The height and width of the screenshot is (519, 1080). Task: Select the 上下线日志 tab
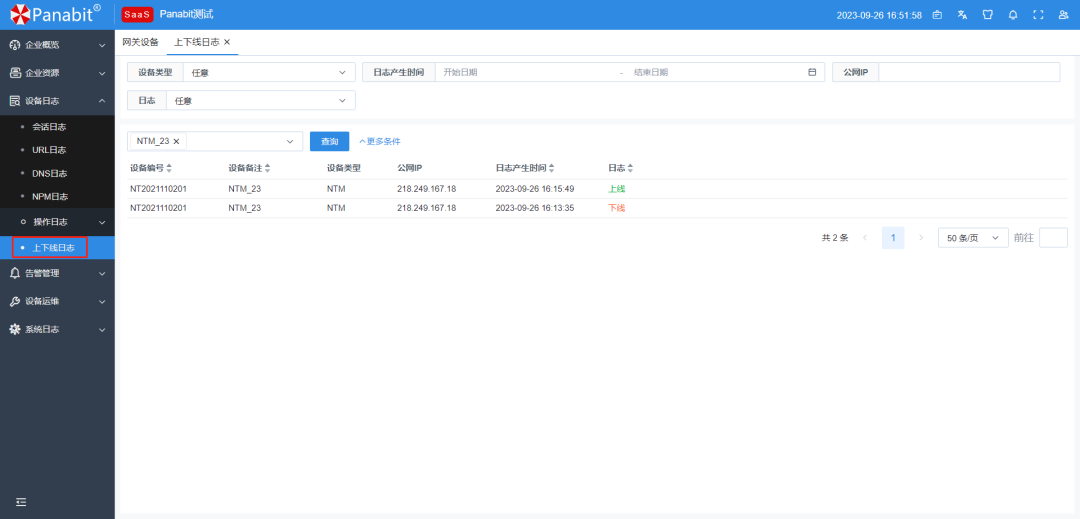point(196,42)
